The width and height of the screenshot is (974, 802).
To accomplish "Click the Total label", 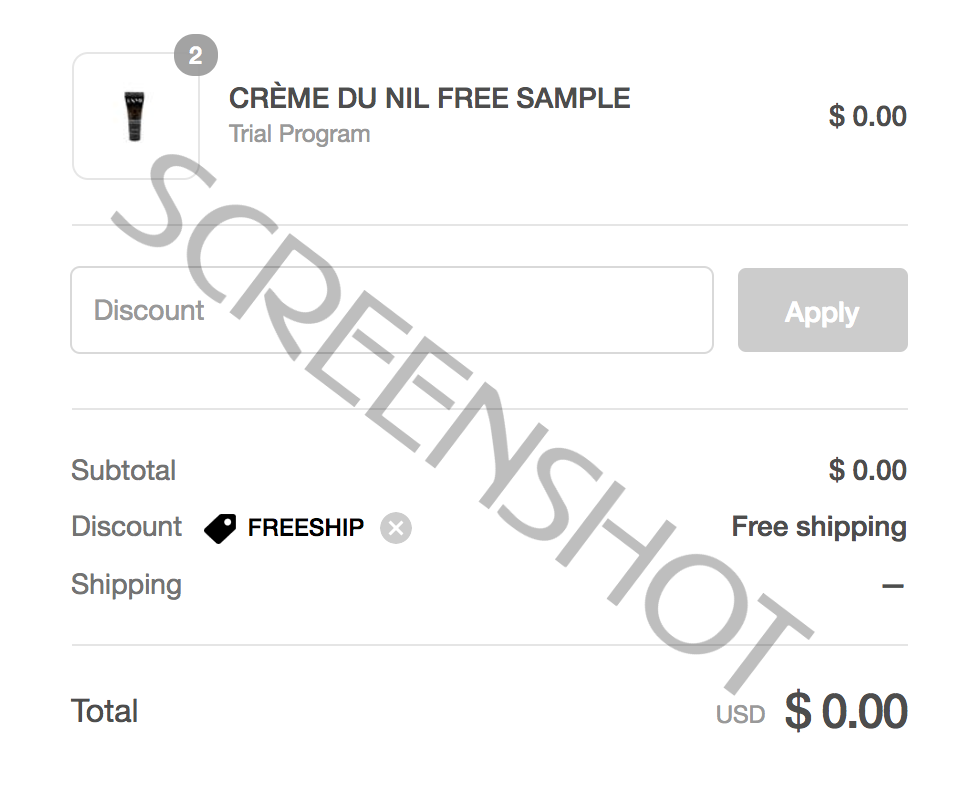I will (104, 711).
